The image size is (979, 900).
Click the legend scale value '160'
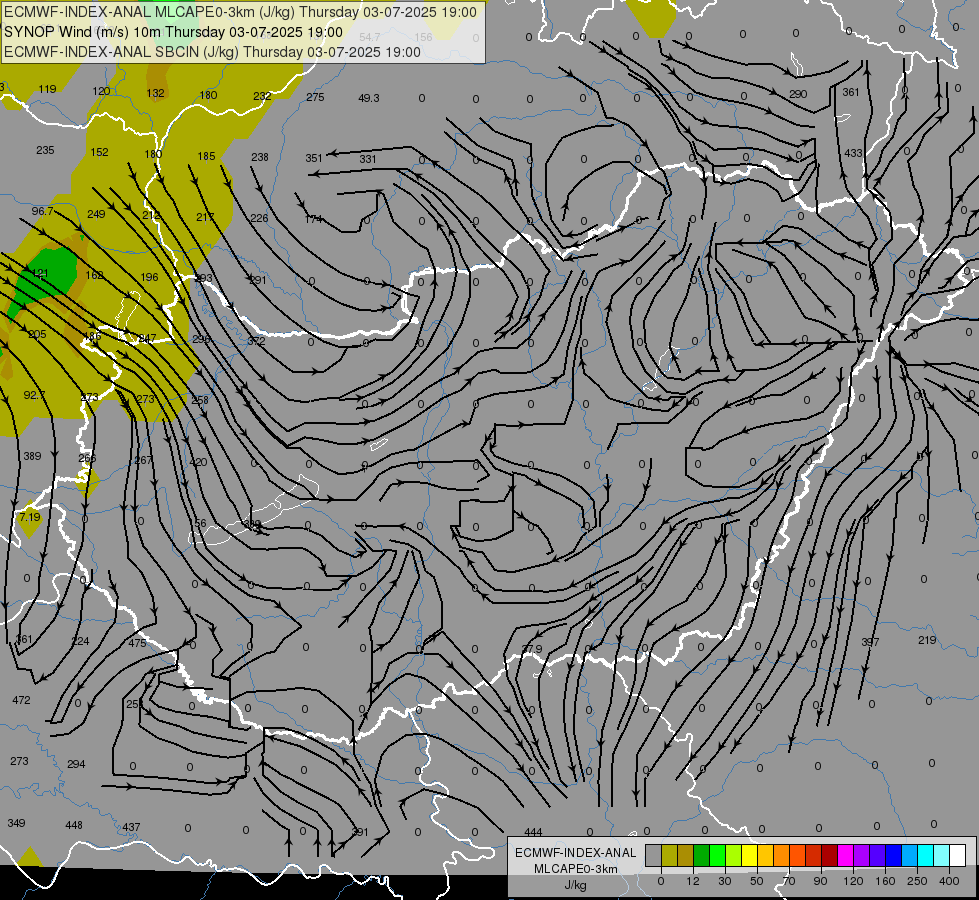pyautogui.click(x=885, y=881)
